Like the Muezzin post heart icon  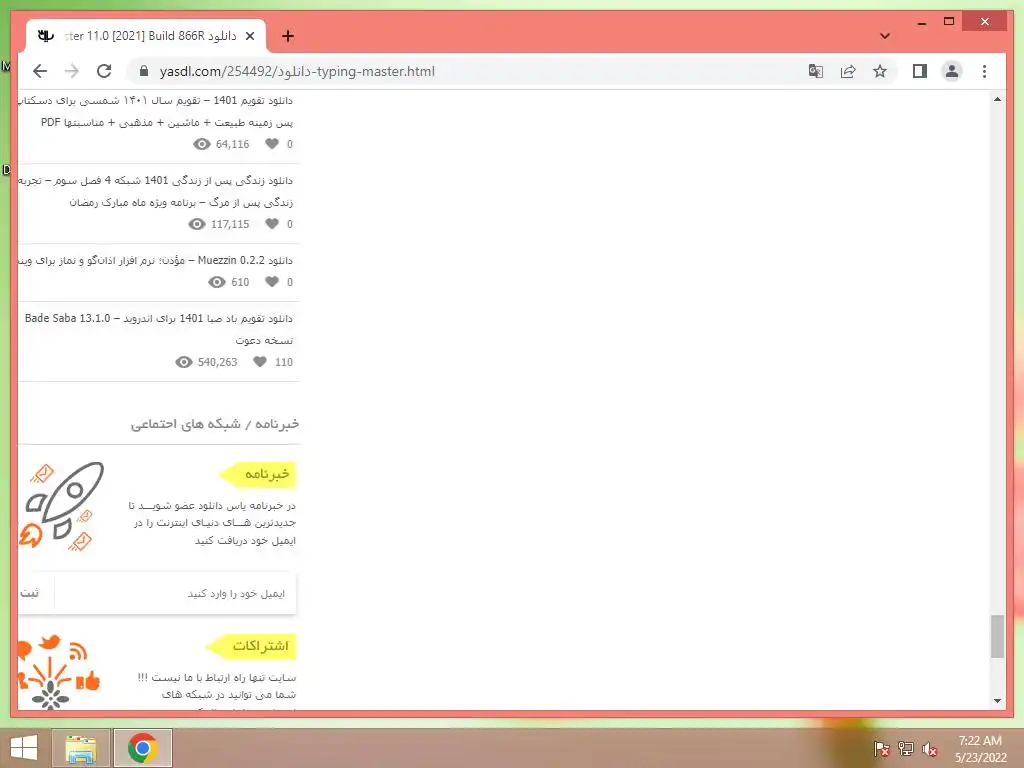(272, 282)
